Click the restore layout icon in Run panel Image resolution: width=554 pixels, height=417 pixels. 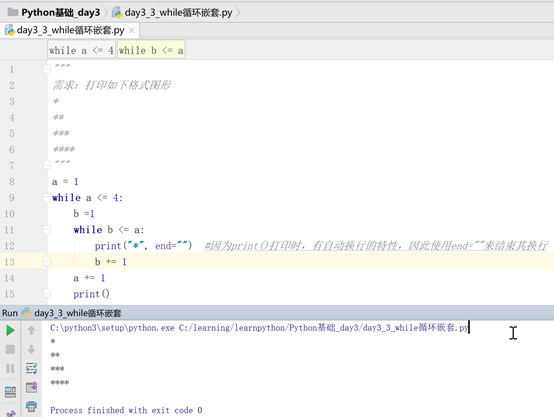10,392
